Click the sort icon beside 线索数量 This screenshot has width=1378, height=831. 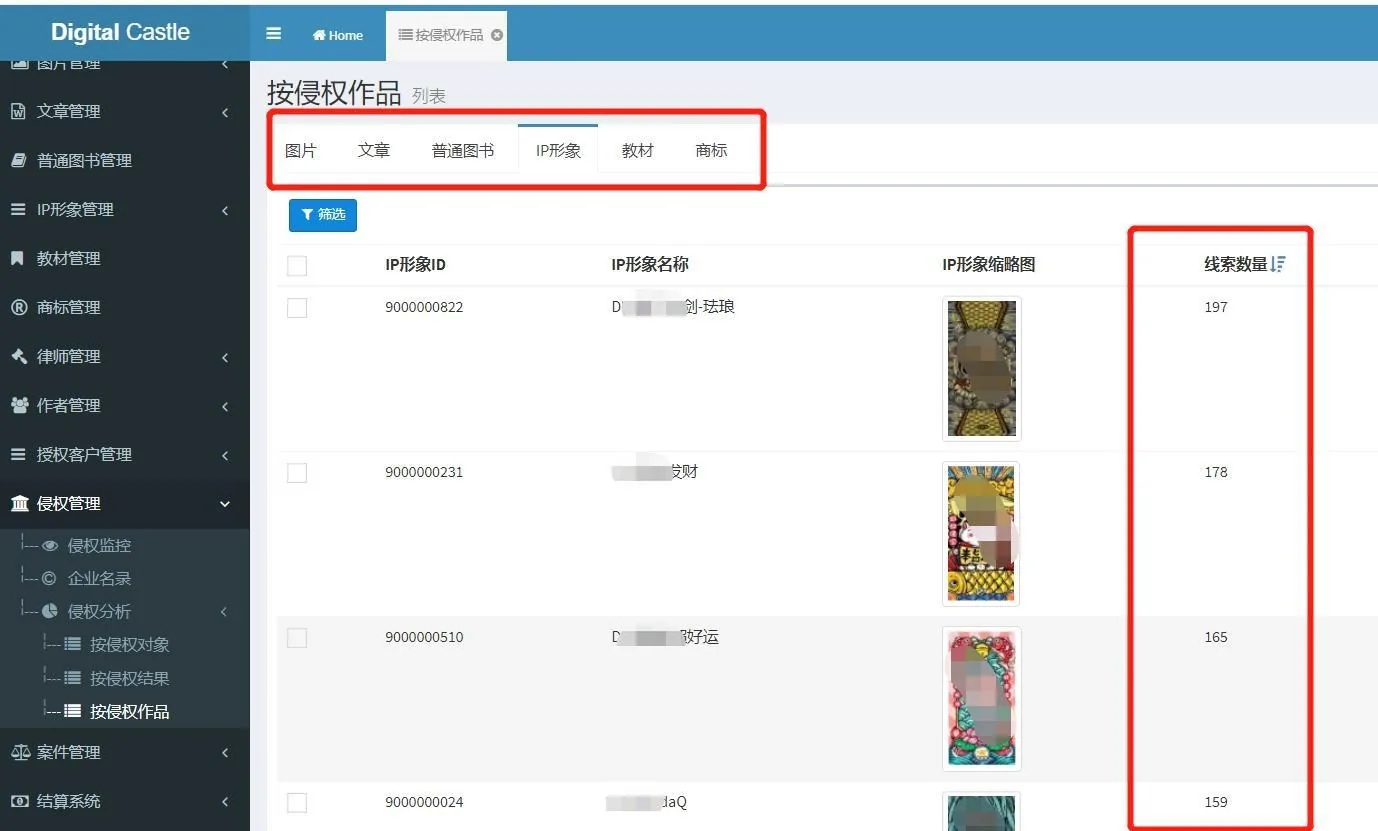pyautogui.click(x=1278, y=264)
